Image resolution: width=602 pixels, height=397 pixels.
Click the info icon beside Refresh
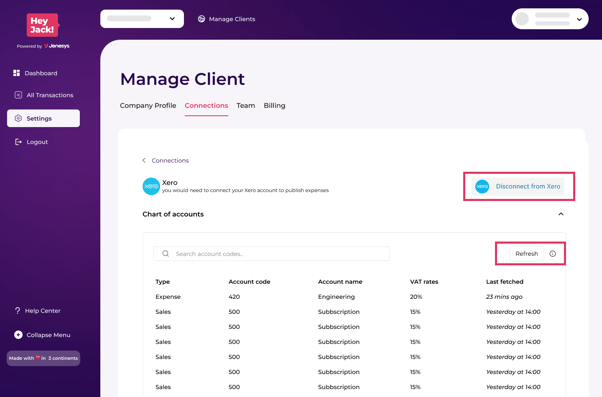[552, 254]
